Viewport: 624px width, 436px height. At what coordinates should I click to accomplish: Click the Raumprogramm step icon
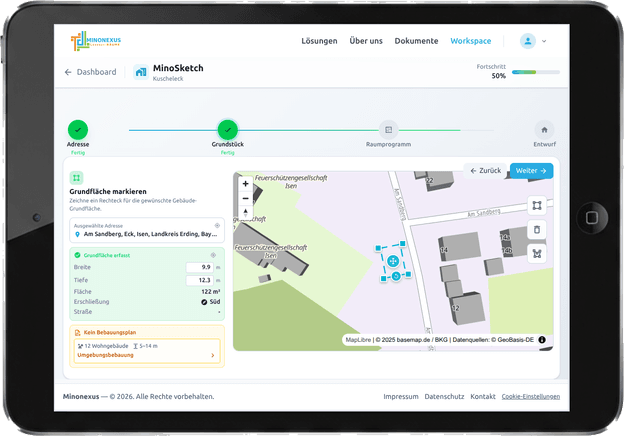tap(390, 130)
